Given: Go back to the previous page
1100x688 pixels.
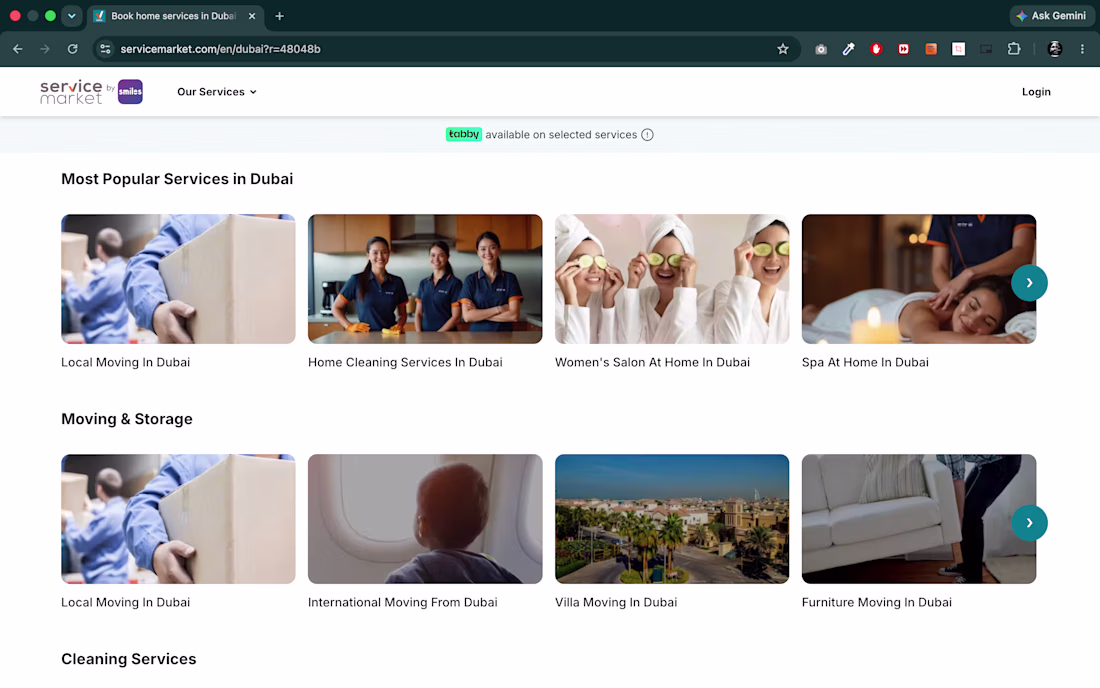Looking at the screenshot, I should (x=18, y=49).
